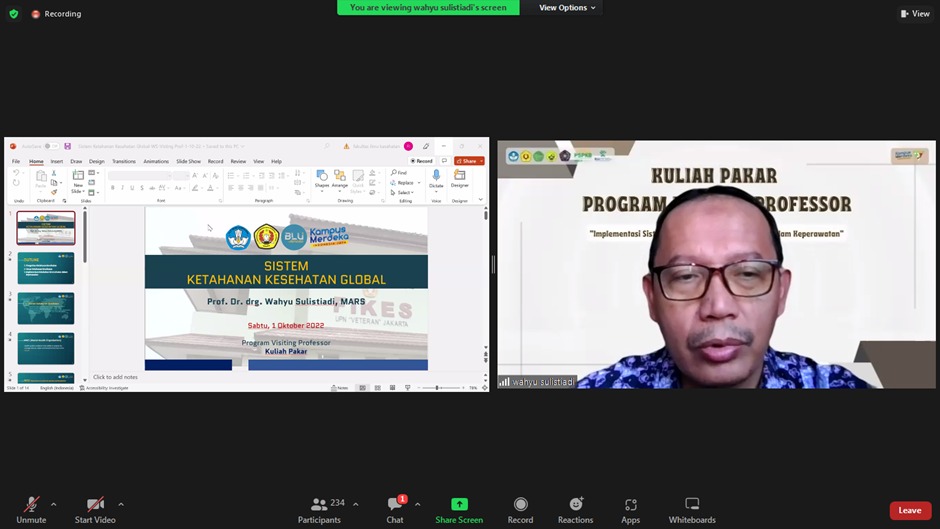Open the Apps panel

pos(630,509)
